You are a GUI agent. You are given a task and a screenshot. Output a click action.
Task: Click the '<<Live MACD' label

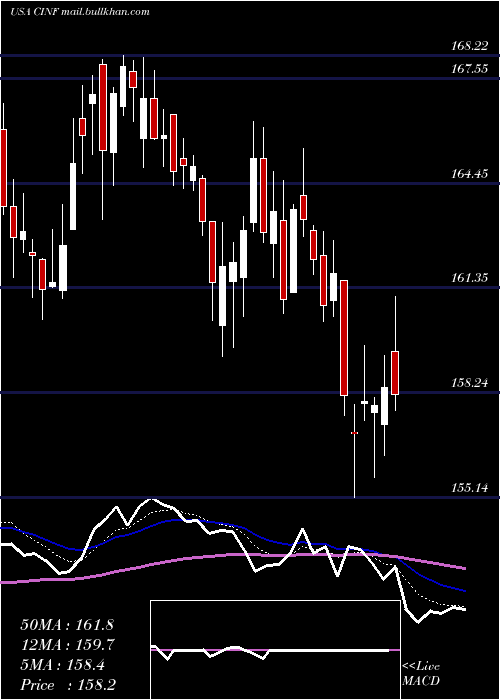click(421, 673)
